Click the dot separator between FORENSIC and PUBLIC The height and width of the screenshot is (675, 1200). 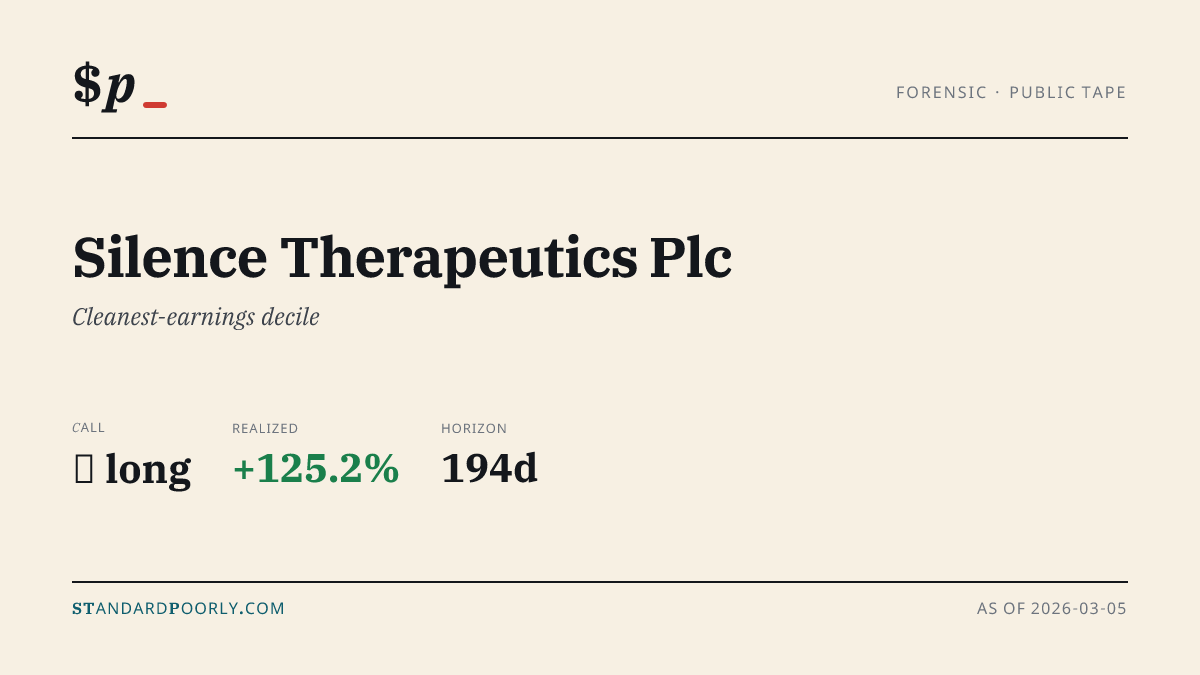click(998, 93)
